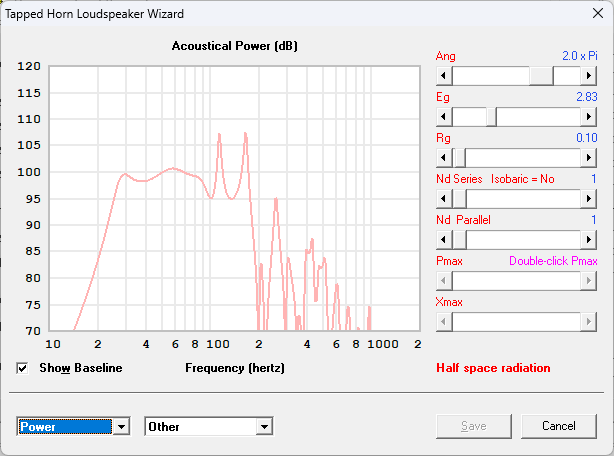Click the Eg value 2.83

coord(587,97)
